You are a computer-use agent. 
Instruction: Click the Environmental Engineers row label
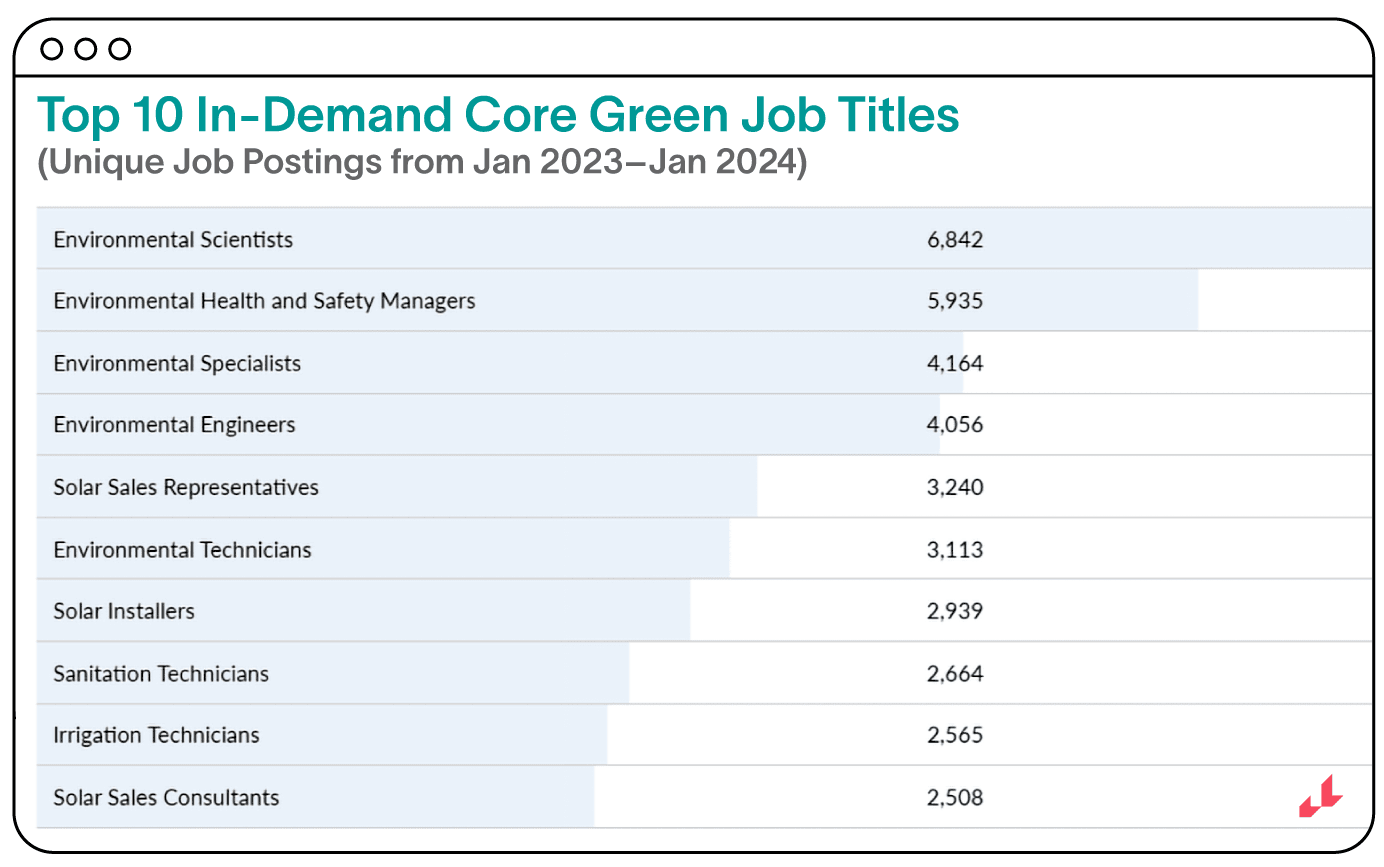pos(174,425)
